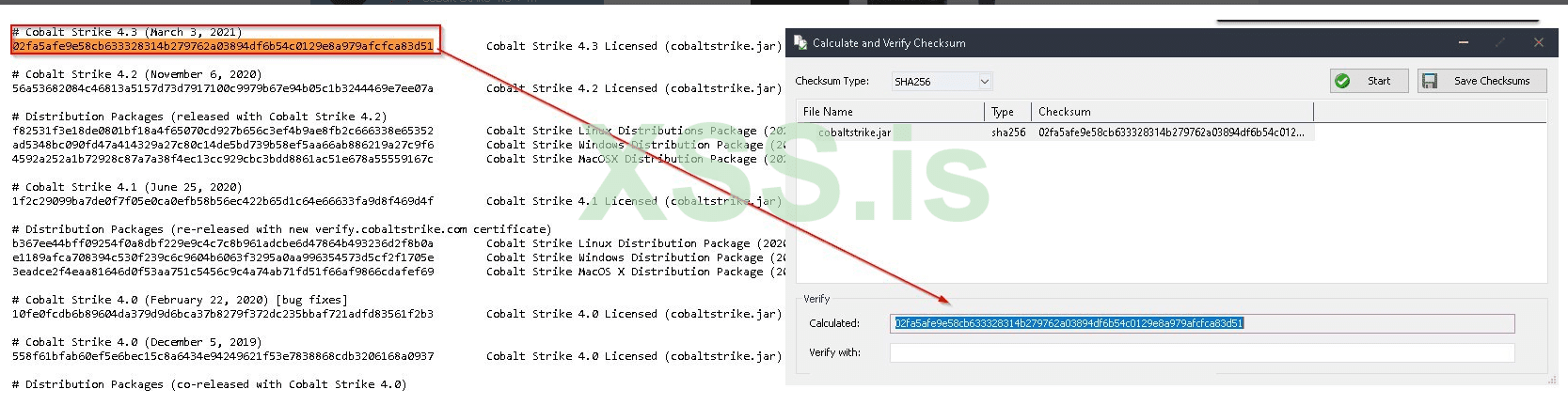The width and height of the screenshot is (1568, 405).
Task: Click the truncated 02fa5afe checksum cell in list
Action: tap(1171, 132)
